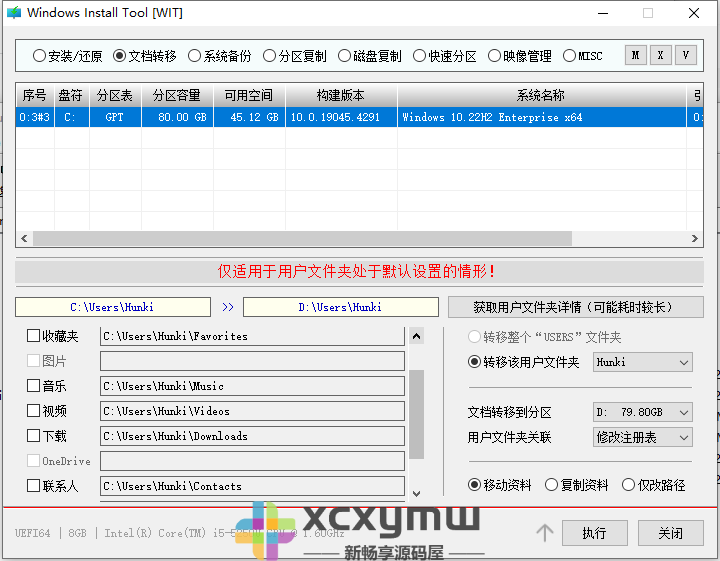Click the 分区容量 column header
The height and width of the screenshot is (561, 720).
point(177,95)
